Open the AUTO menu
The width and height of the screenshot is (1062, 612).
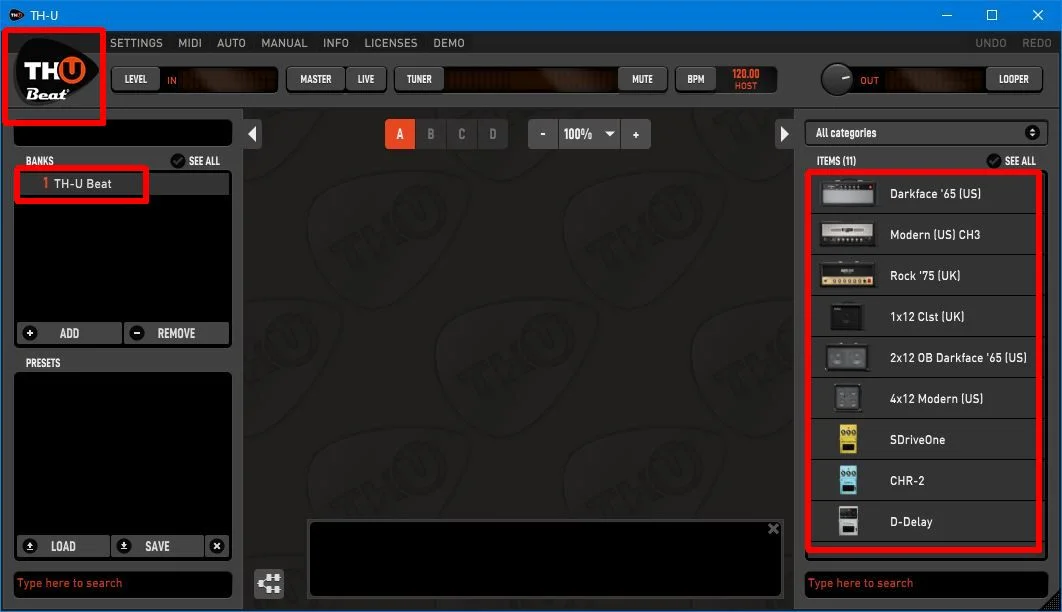[x=231, y=43]
